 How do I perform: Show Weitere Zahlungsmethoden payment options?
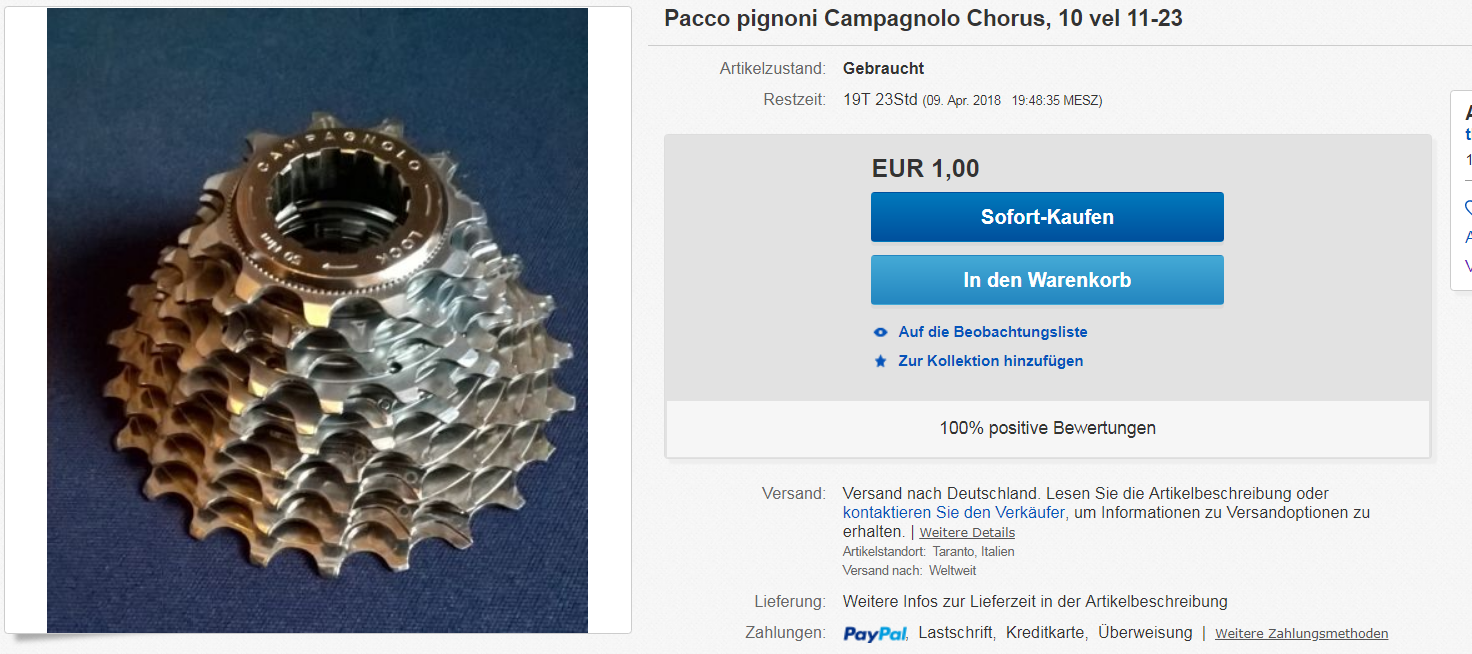tap(1301, 634)
